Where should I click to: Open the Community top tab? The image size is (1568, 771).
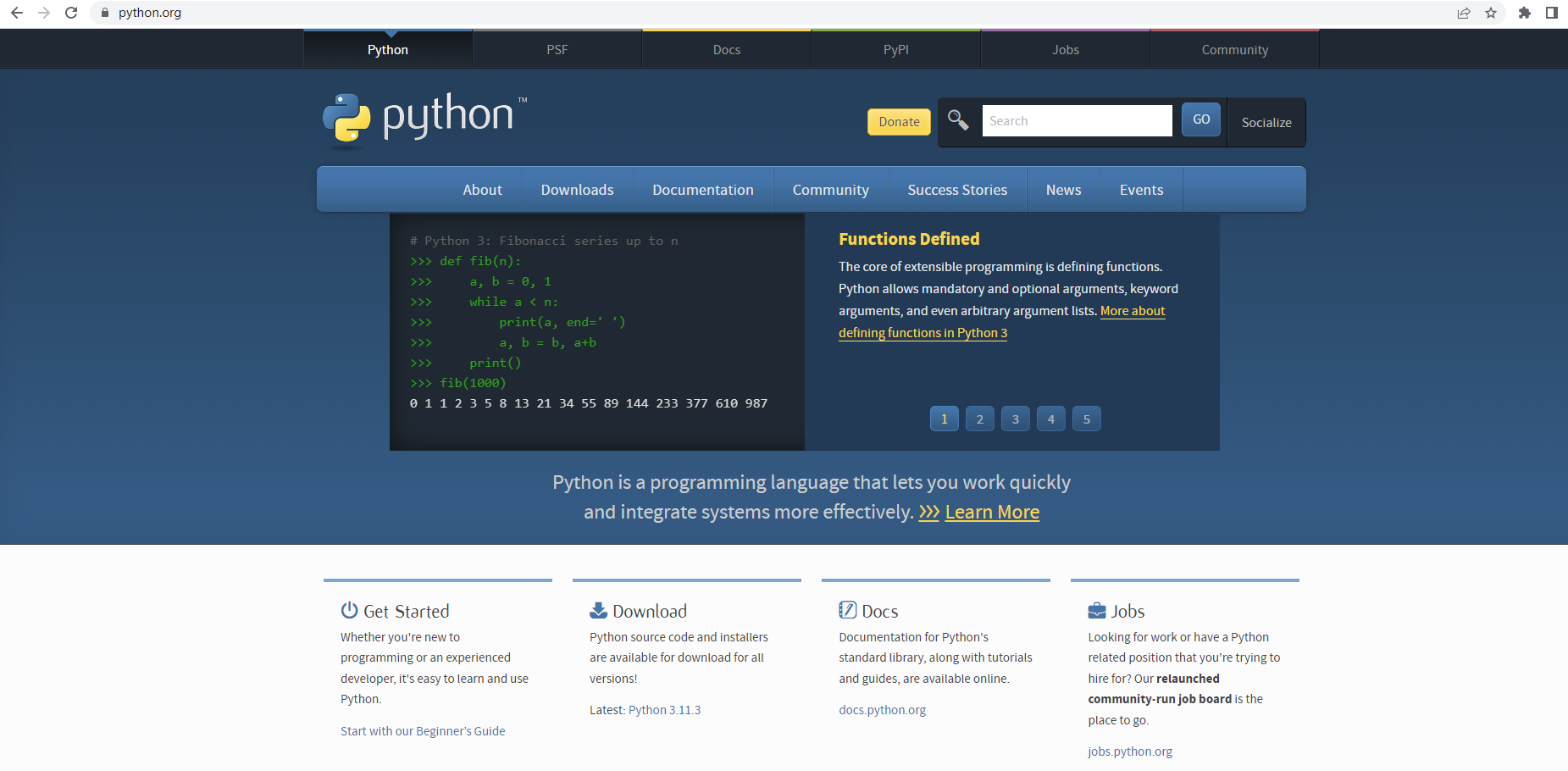[1235, 50]
